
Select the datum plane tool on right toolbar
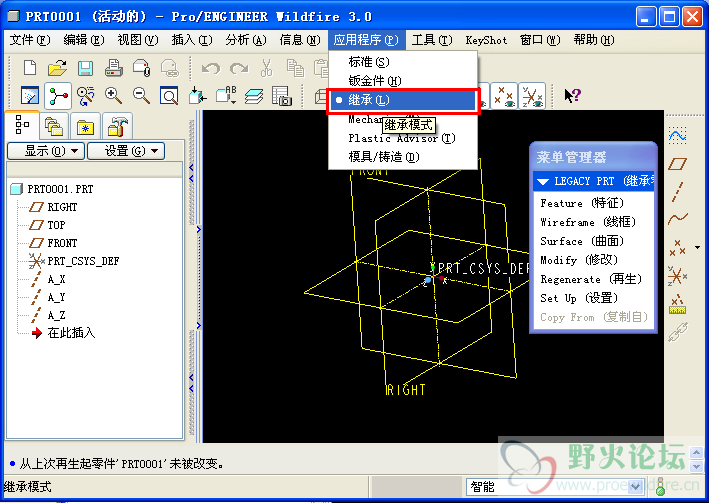(x=677, y=164)
